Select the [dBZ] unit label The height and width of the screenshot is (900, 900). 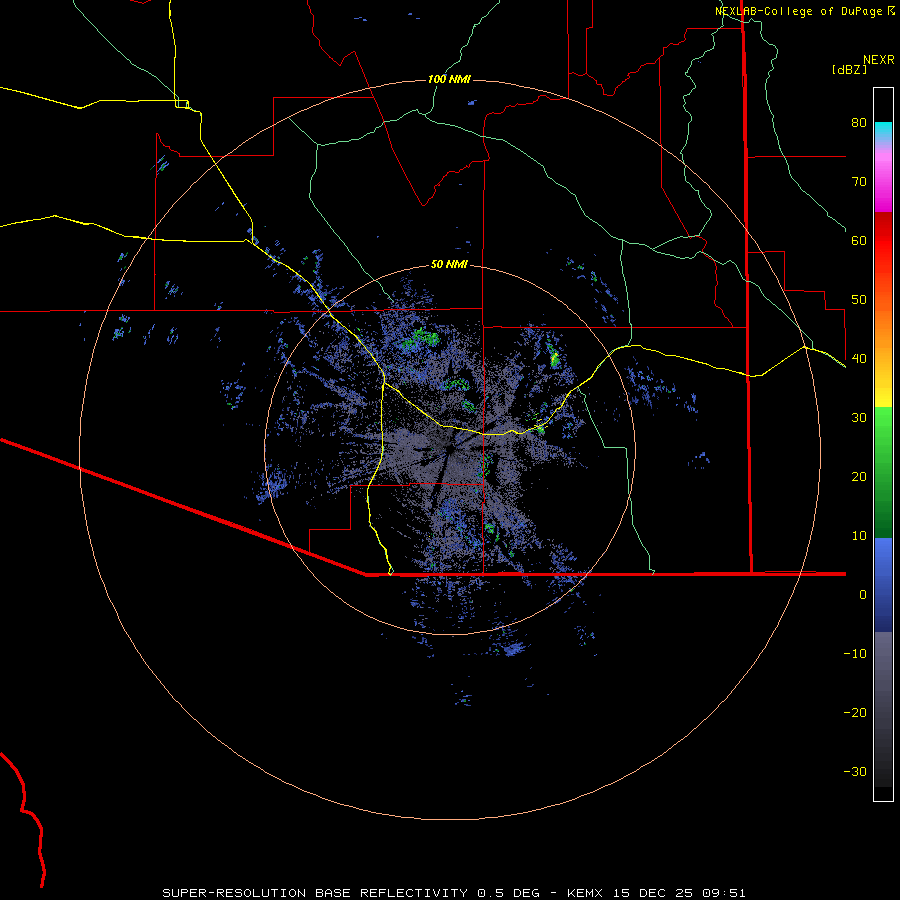coord(849,70)
